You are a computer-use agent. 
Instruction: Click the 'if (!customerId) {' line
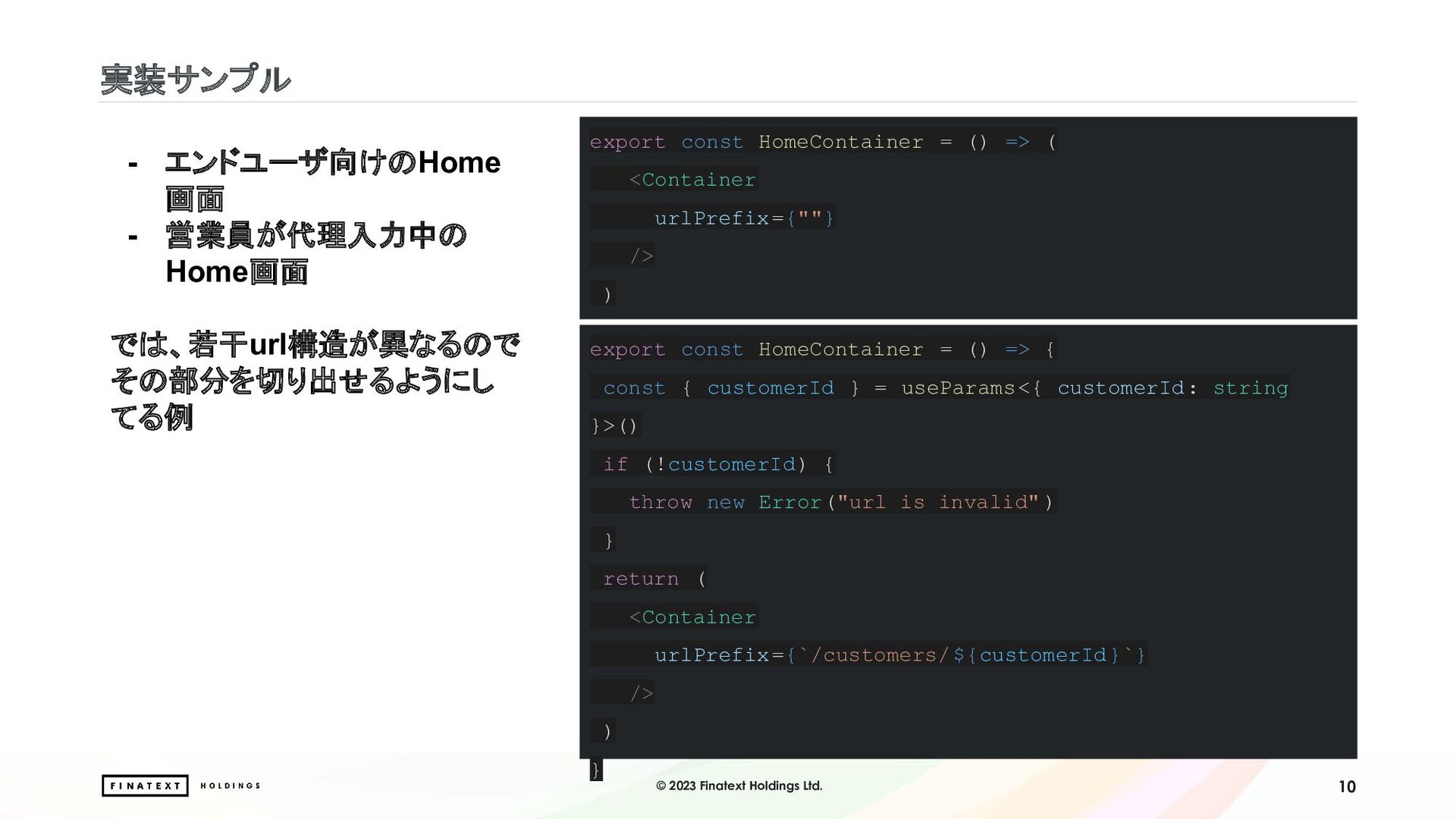click(718, 464)
